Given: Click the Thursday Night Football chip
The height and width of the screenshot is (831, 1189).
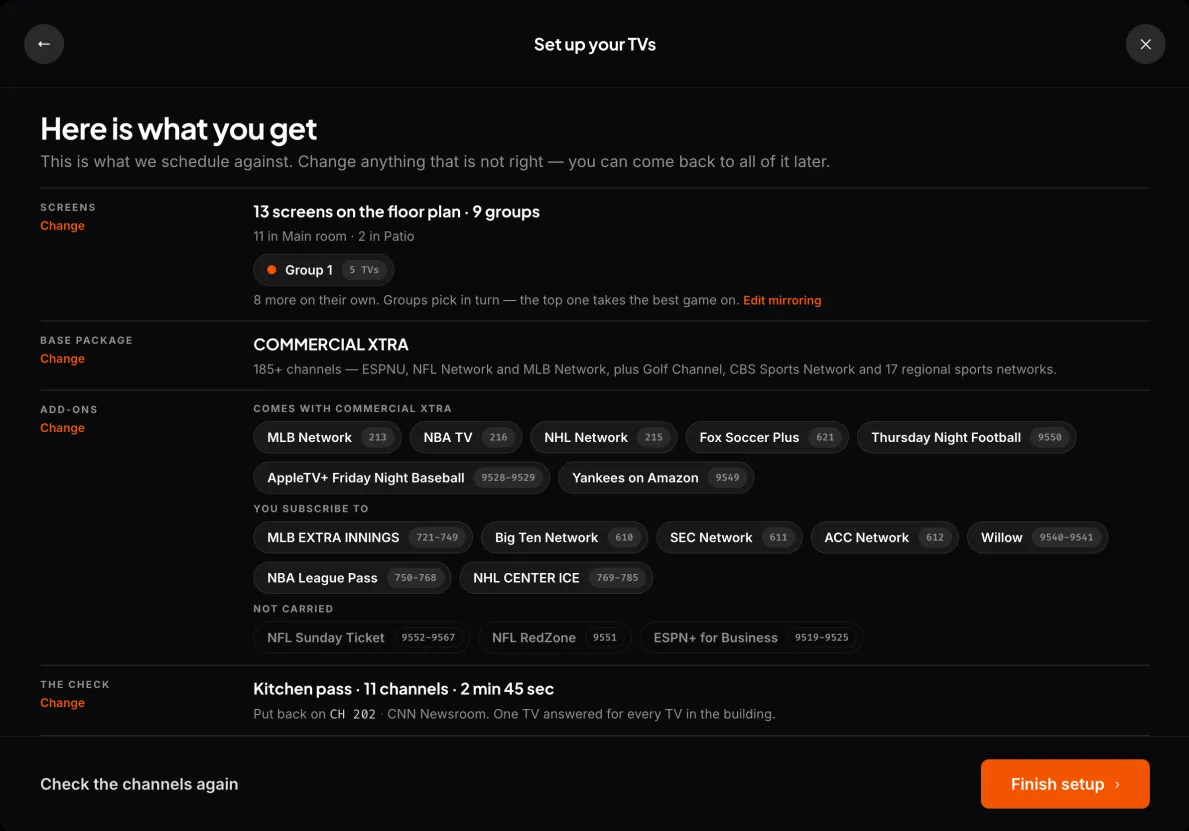Looking at the screenshot, I should (966, 437).
